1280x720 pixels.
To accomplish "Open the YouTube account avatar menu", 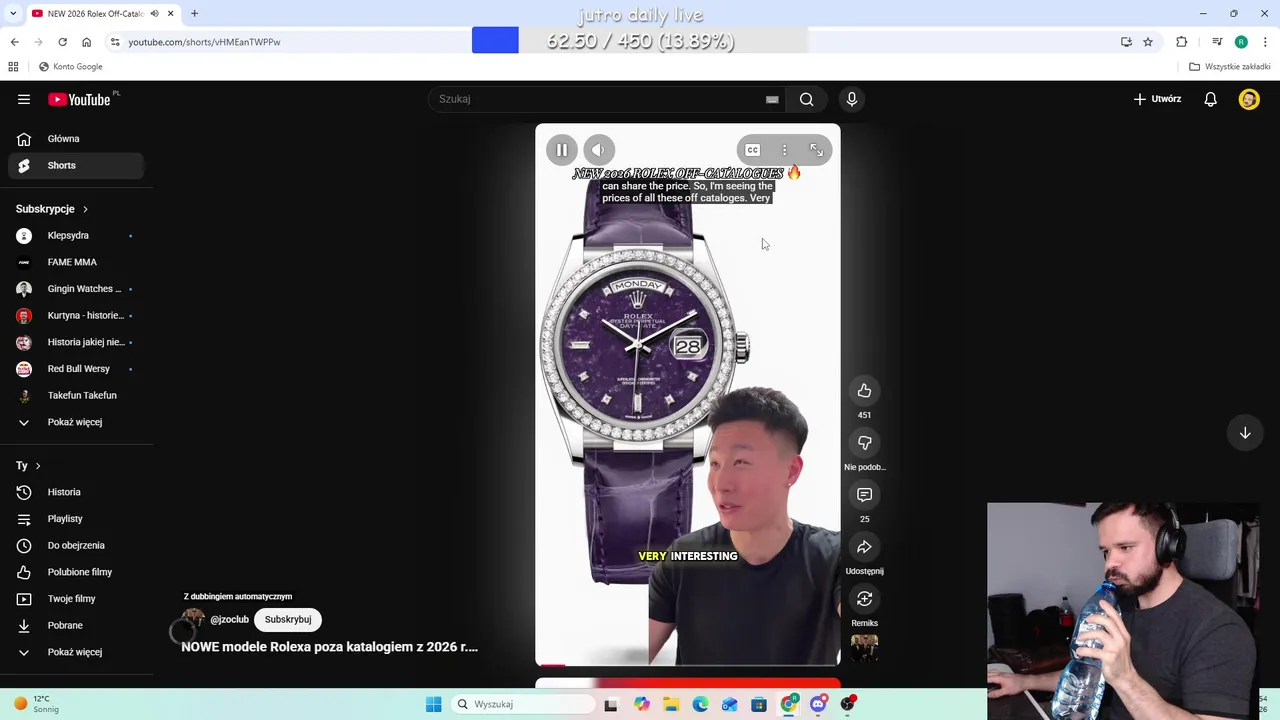I will (1249, 99).
